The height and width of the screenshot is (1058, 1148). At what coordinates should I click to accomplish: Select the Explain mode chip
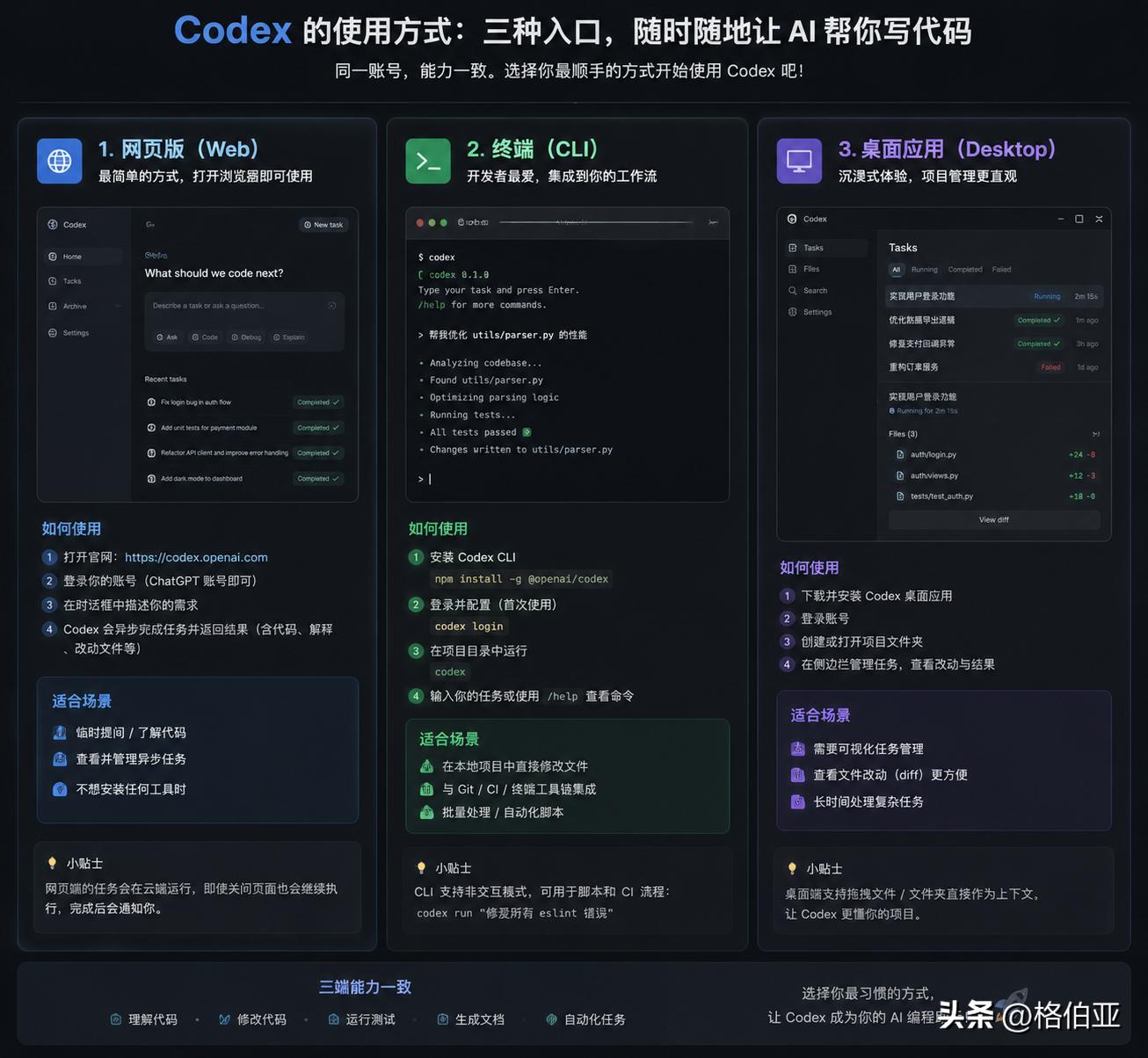click(x=289, y=337)
